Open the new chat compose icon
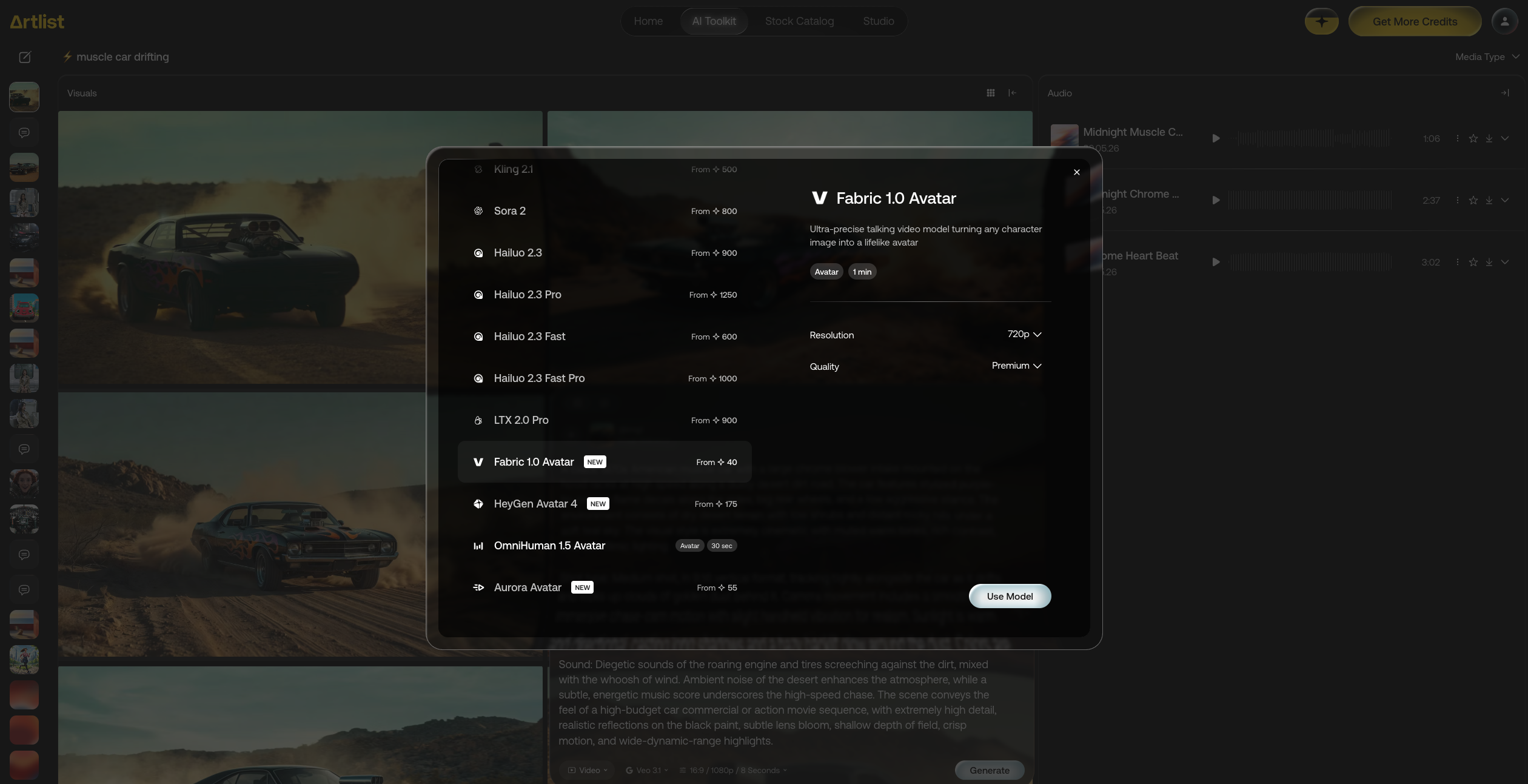The image size is (1528, 784). pyautogui.click(x=25, y=57)
